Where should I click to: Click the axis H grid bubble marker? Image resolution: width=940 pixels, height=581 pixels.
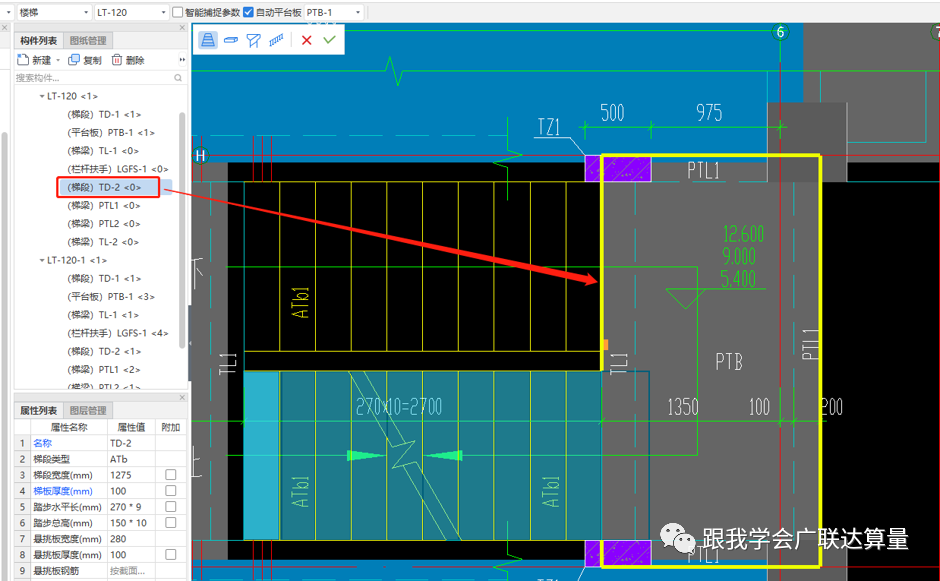[200, 156]
